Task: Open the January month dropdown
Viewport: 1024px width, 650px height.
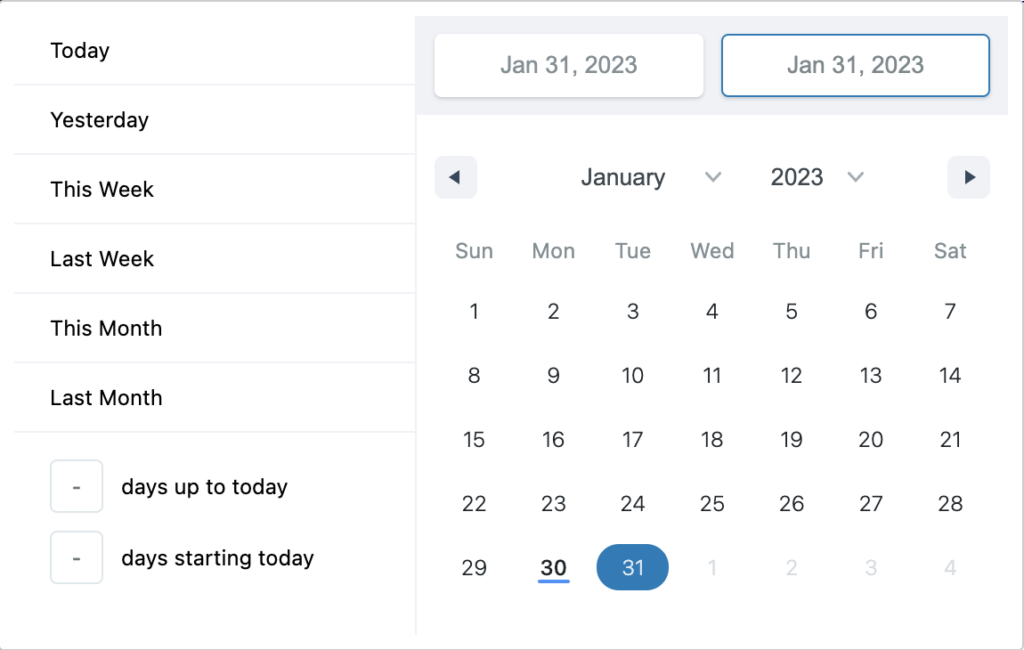Action: 650,177
